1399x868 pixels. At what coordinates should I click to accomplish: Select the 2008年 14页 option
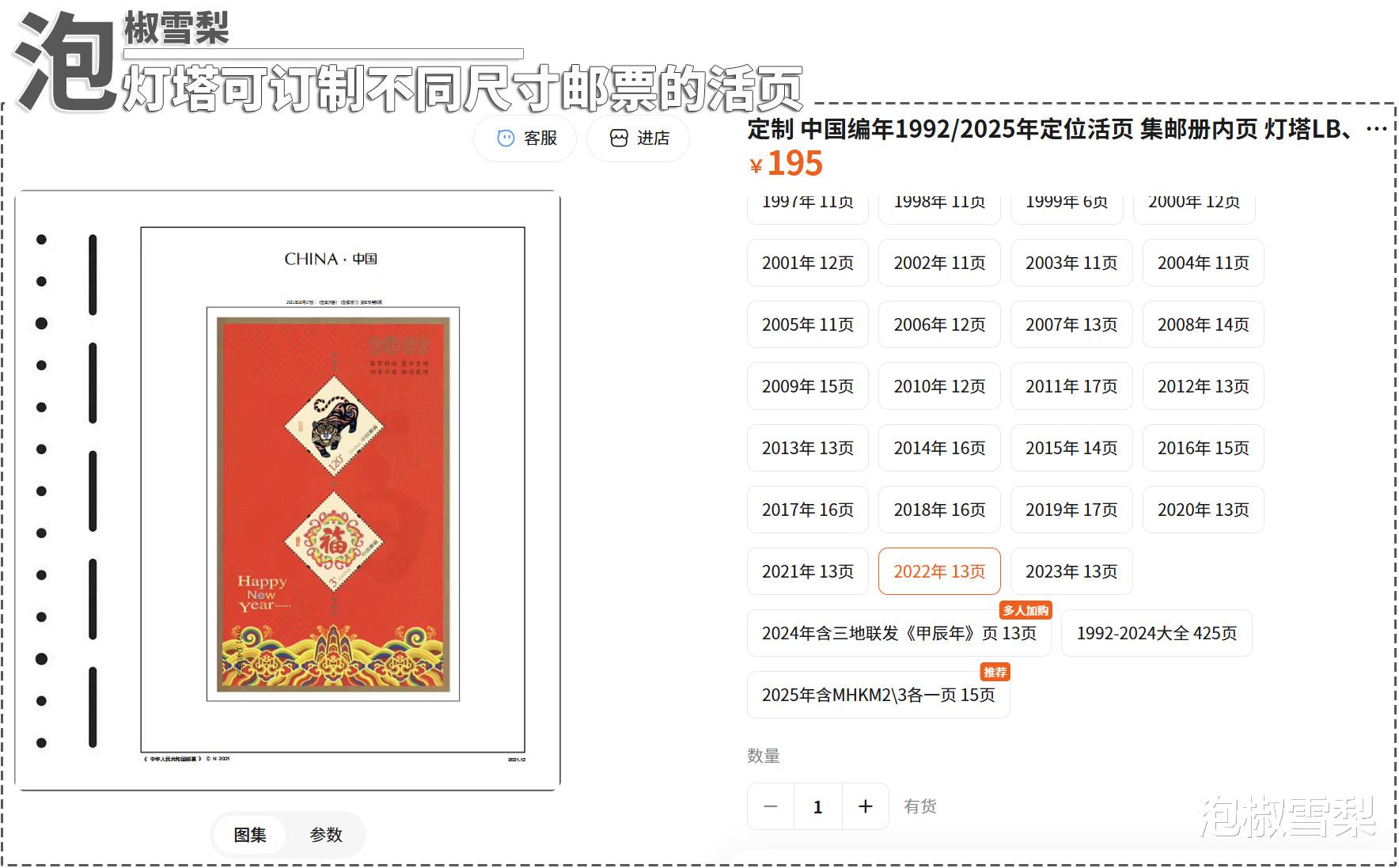click(1204, 324)
